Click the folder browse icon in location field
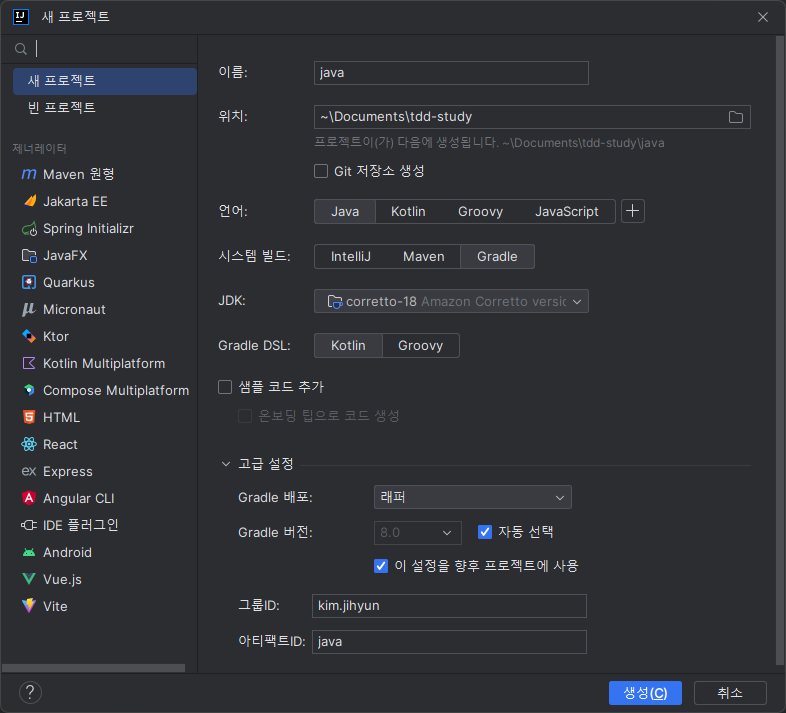Viewport: 786px width, 713px height. 735,117
